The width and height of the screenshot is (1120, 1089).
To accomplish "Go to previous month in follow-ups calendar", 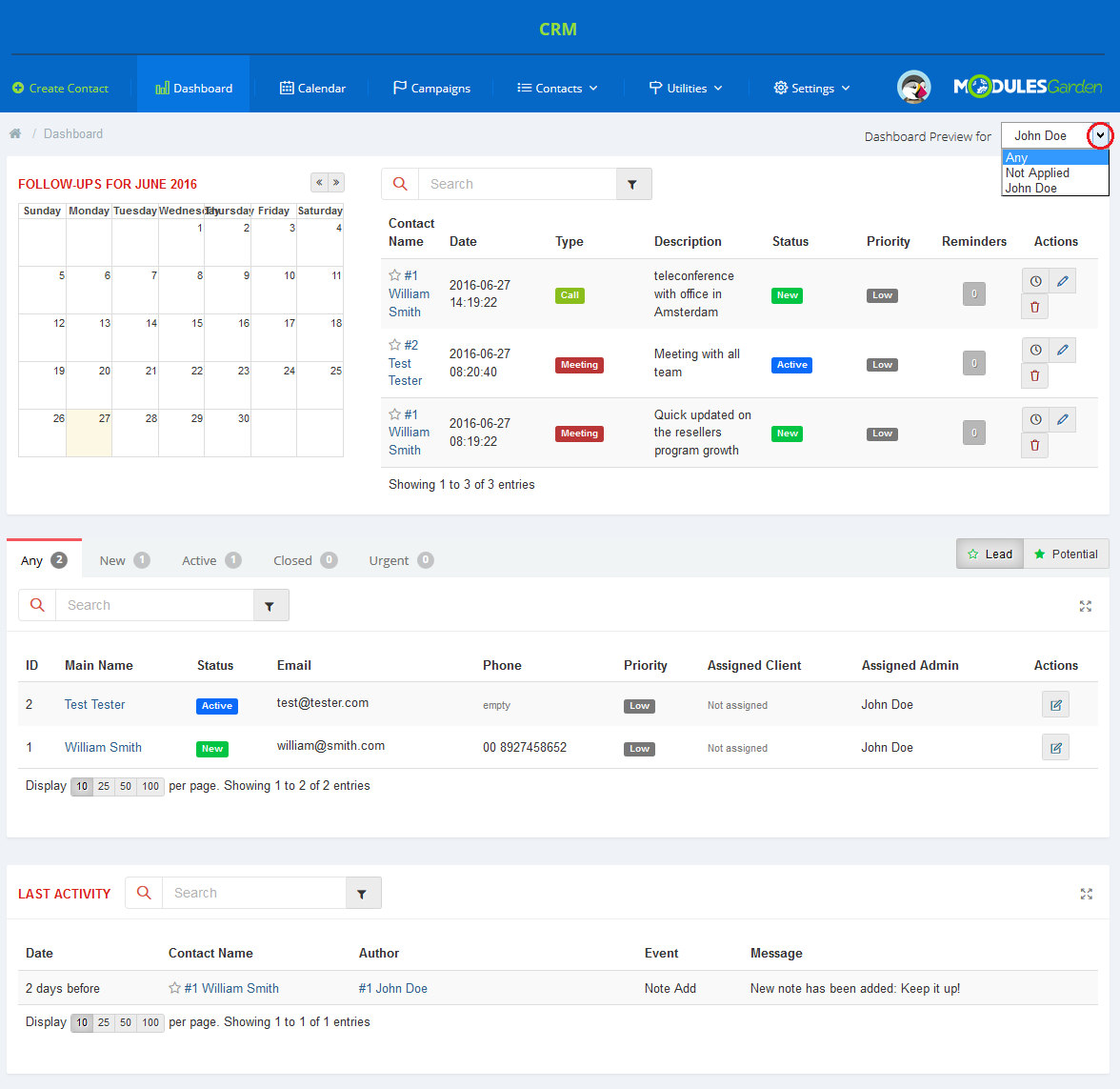I will [x=319, y=182].
